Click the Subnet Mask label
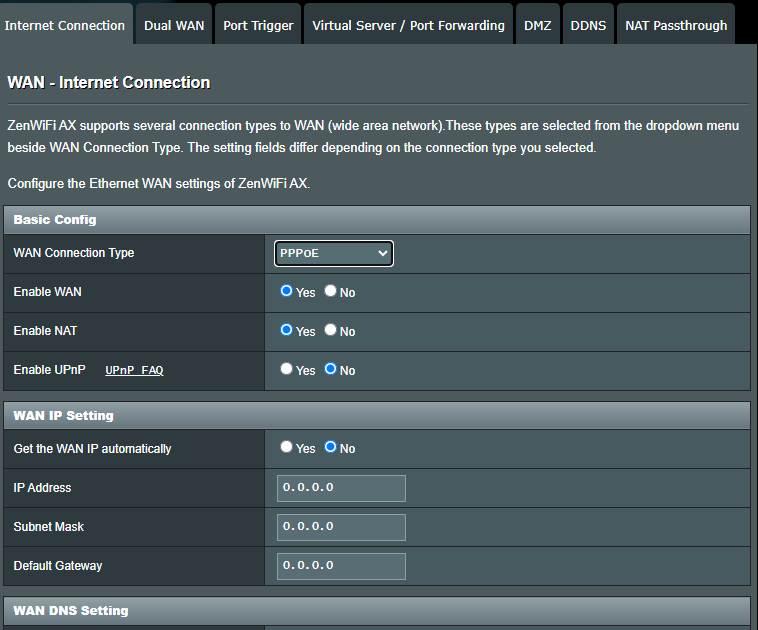The height and width of the screenshot is (630, 758). coord(48,527)
